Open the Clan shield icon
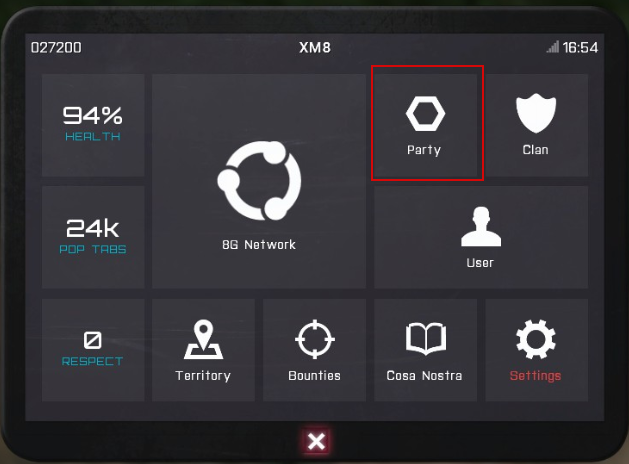This screenshot has height=464, width=629. [536, 113]
